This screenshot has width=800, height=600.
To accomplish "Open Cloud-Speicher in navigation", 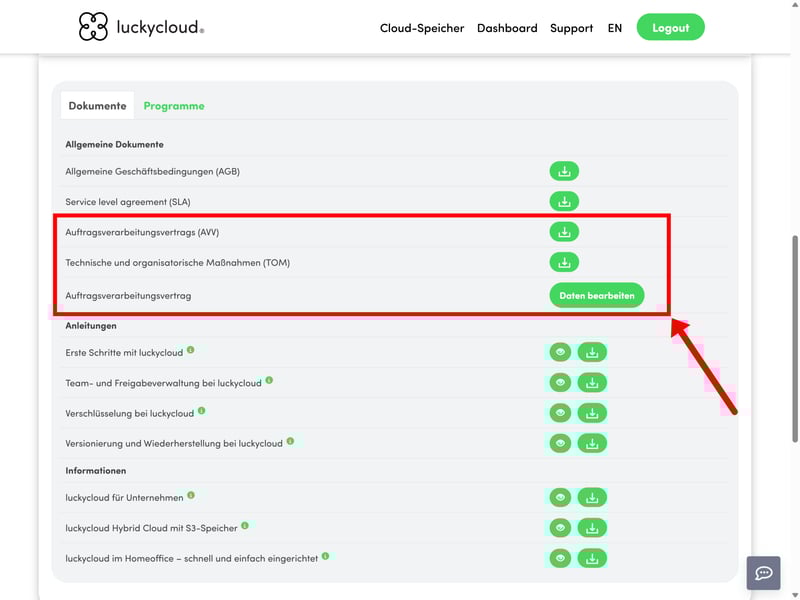I will [422, 28].
